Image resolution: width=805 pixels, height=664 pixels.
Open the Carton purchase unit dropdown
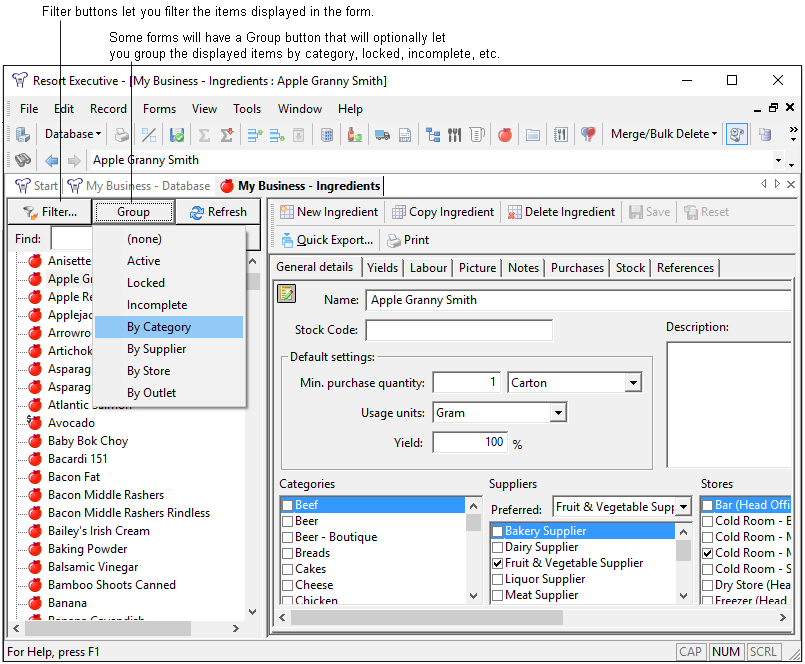click(x=634, y=383)
